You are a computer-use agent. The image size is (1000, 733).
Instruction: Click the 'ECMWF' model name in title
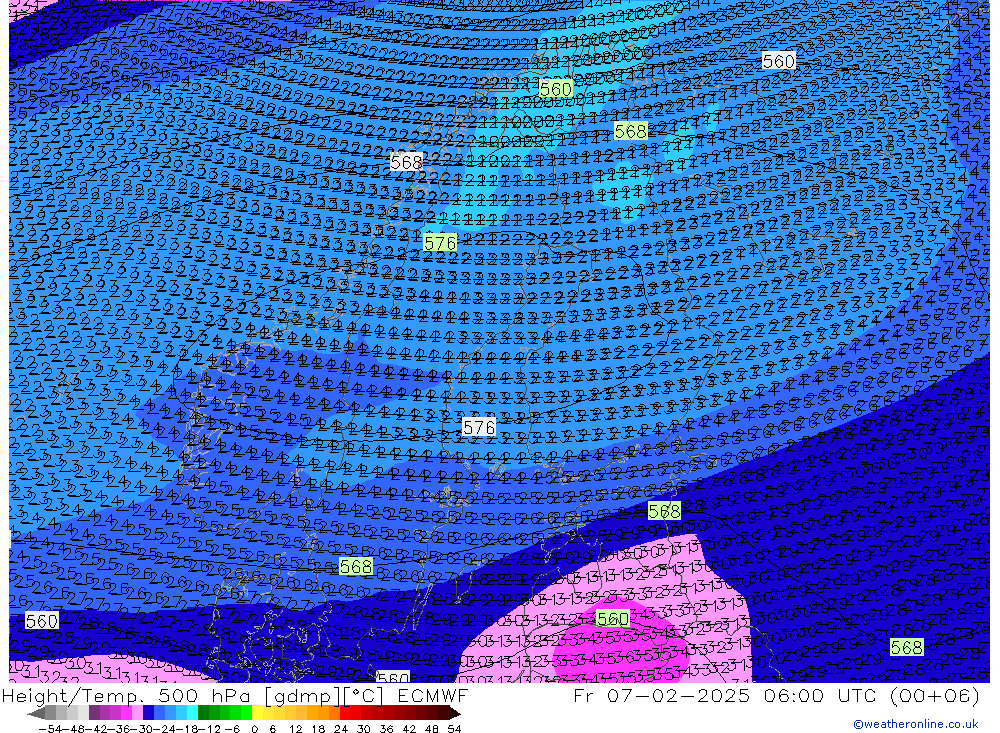[x=432, y=695]
